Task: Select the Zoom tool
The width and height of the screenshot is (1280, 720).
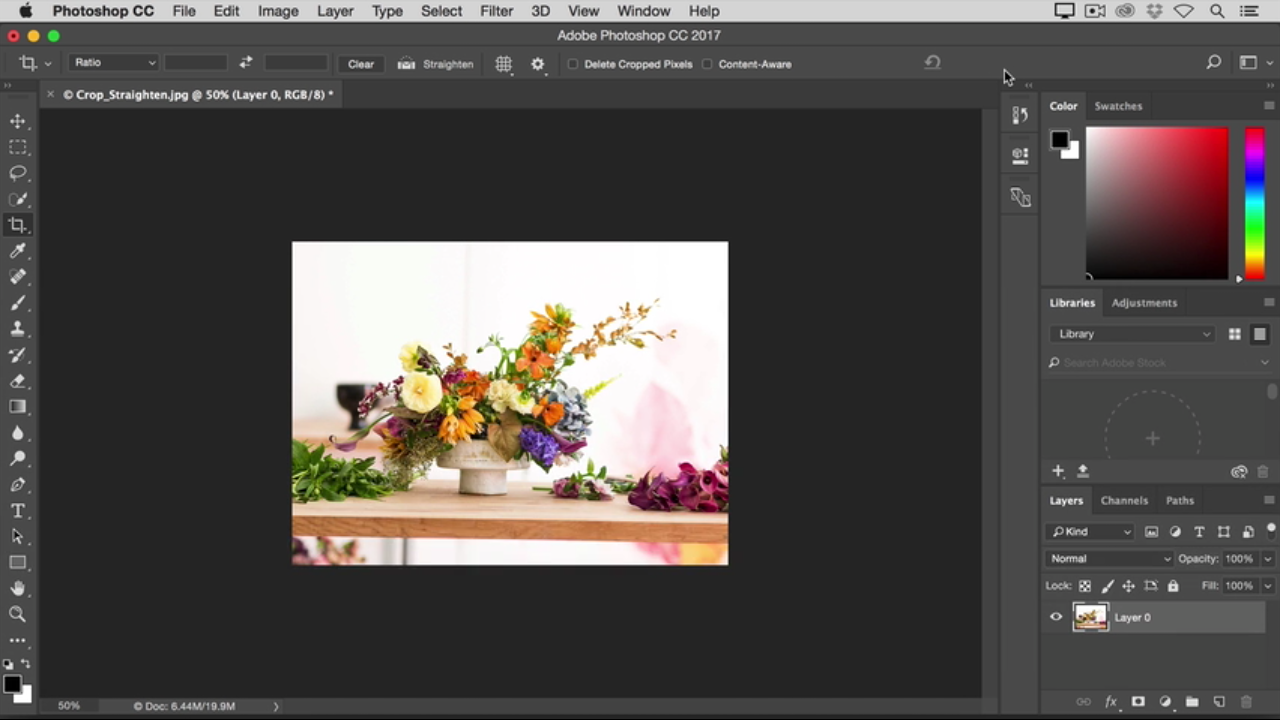Action: 18,614
